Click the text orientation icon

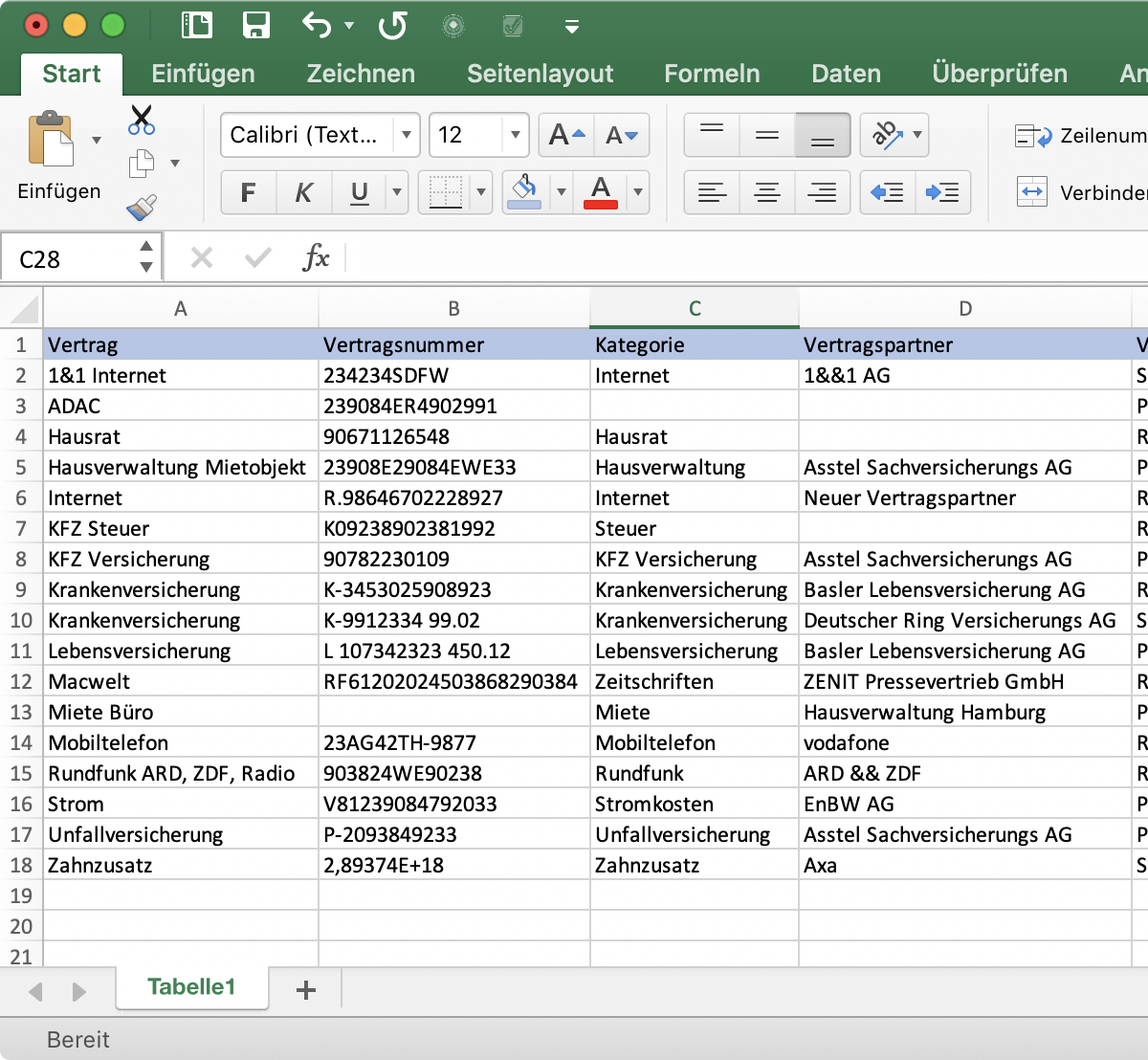coord(886,135)
